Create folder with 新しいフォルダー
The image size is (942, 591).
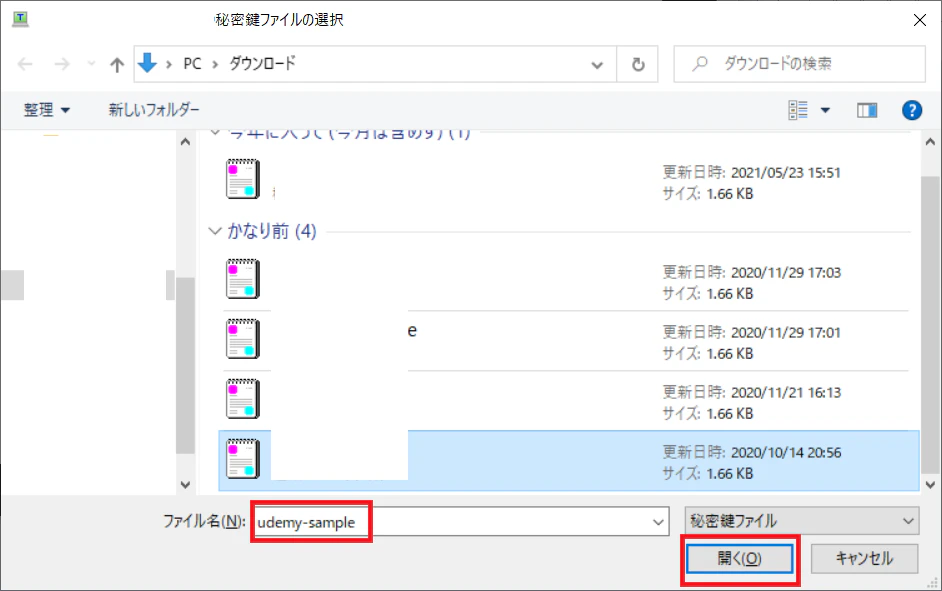tap(154, 110)
